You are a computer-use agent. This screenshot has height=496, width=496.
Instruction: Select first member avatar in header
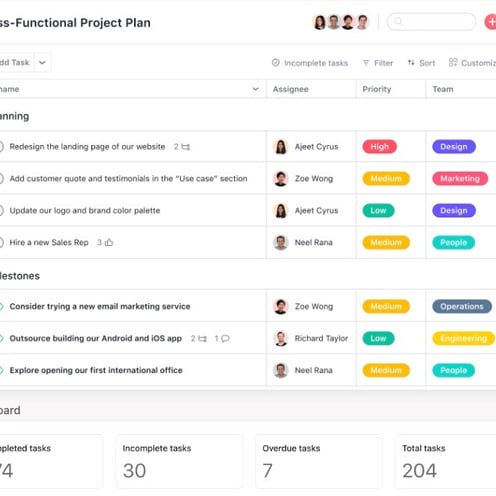(x=320, y=22)
